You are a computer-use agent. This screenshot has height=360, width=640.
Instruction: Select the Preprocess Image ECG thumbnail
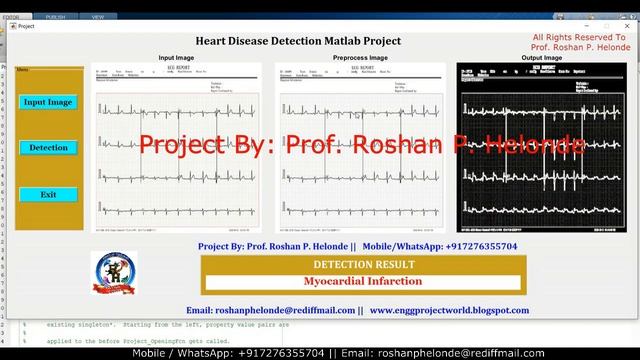(360, 147)
